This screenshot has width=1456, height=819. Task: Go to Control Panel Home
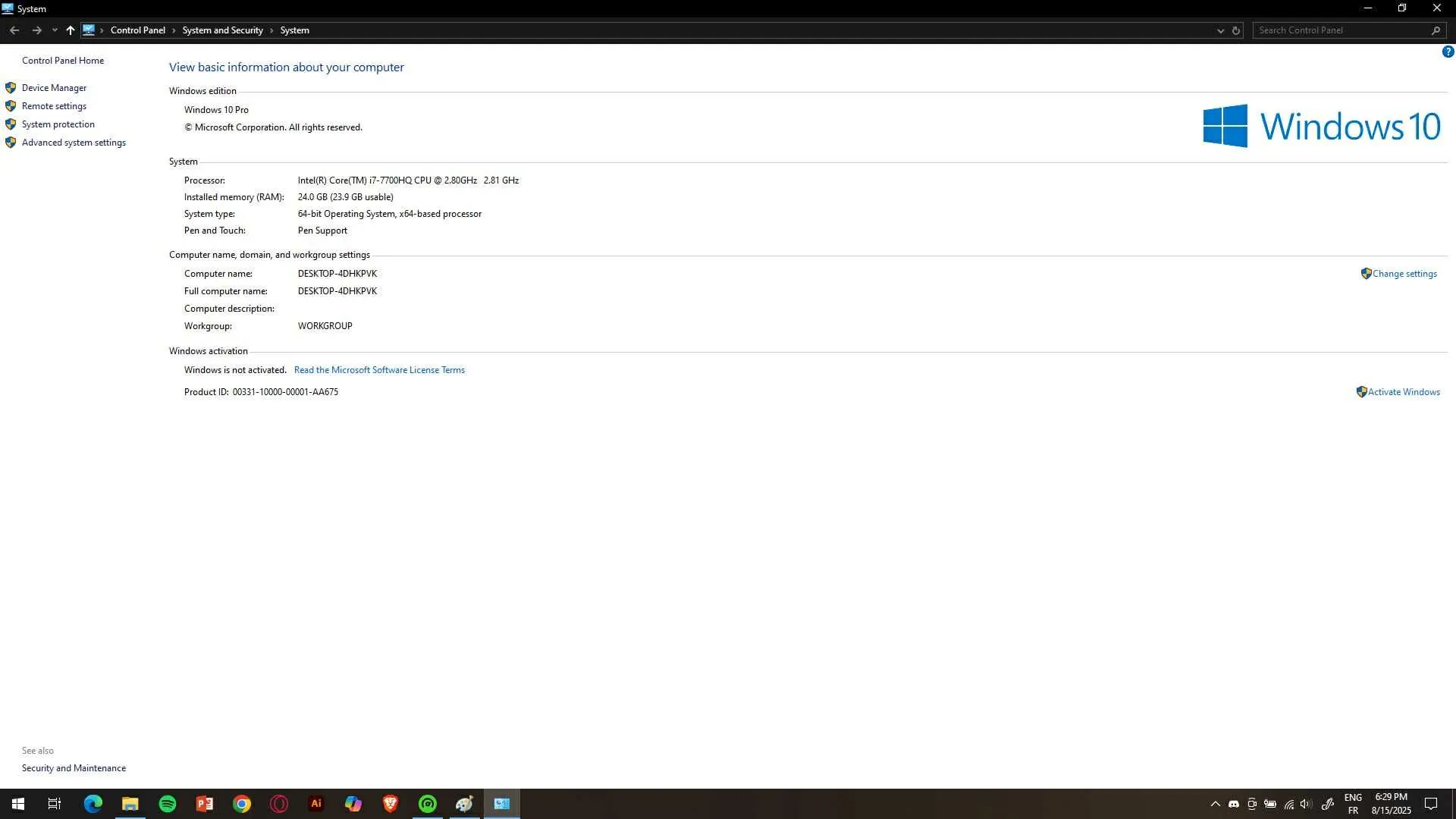pyautogui.click(x=63, y=61)
